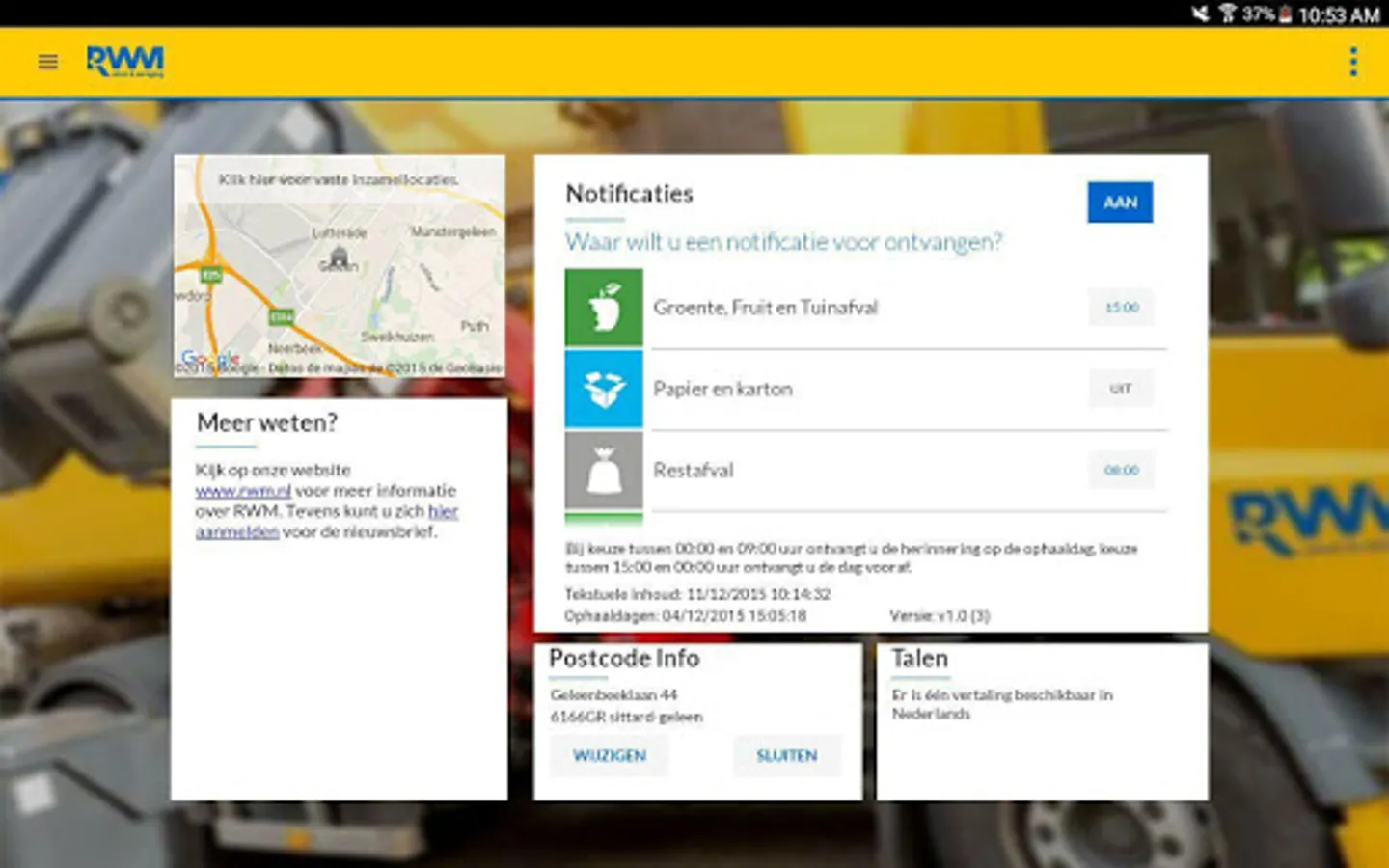1389x868 pixels.
Task: Tap the green Groente, Fruit en Tuinafval icon
Action: [x=604, y=308]
